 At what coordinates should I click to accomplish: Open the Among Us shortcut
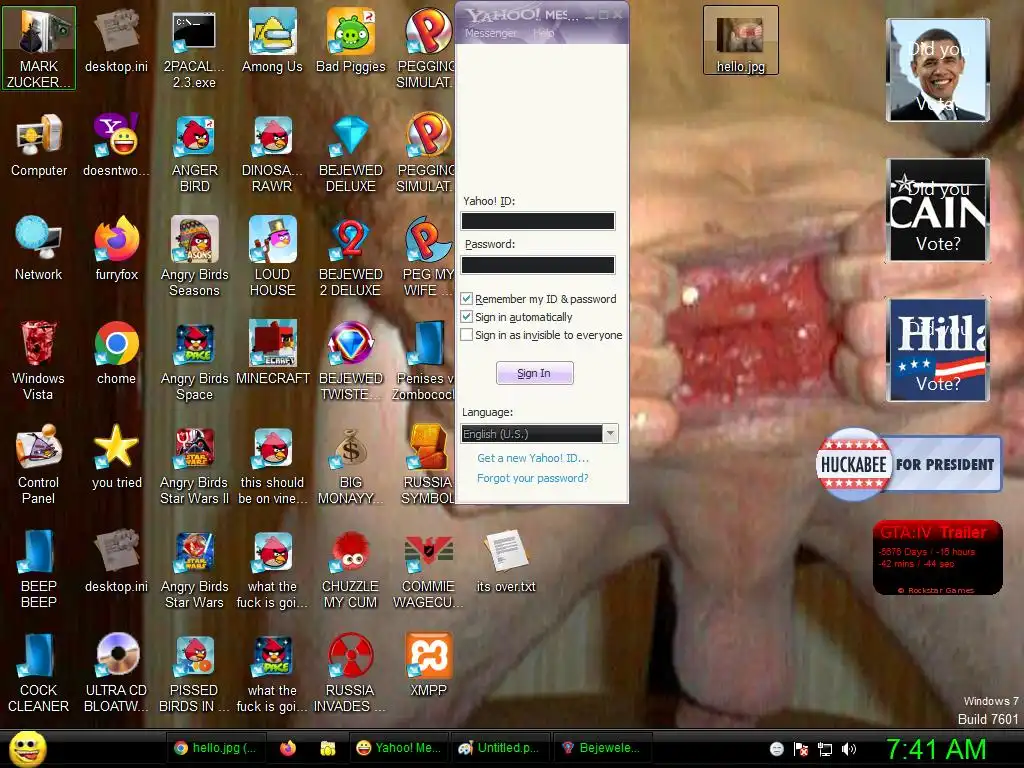tap(272, 41)
